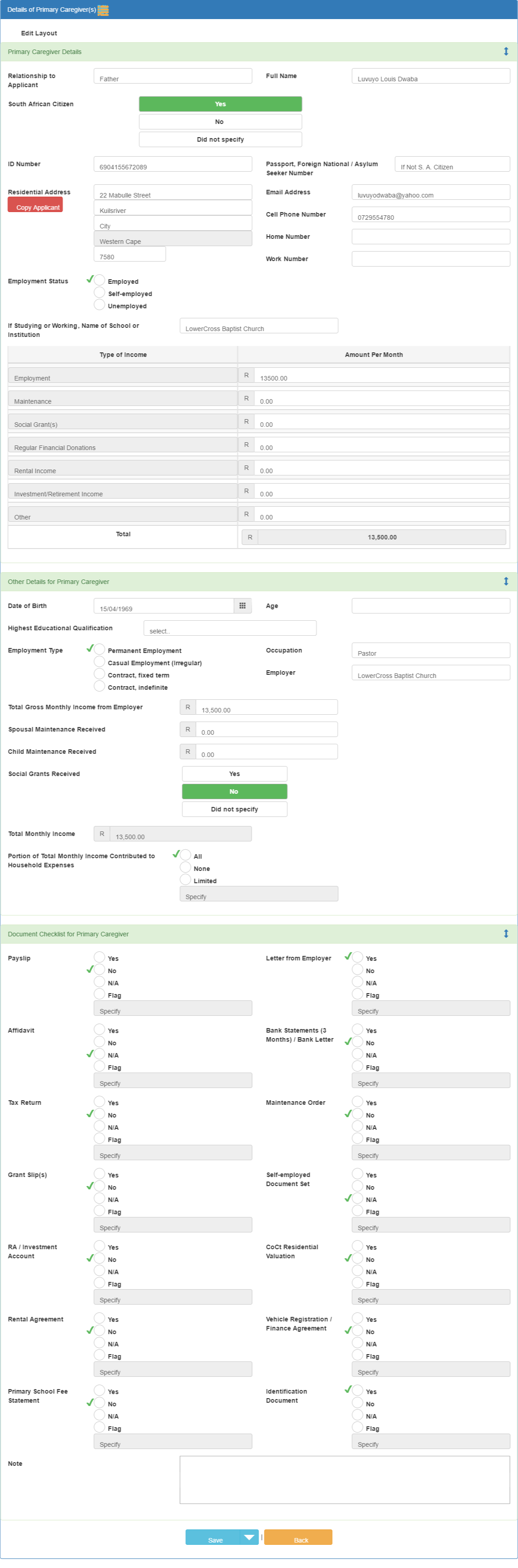Screen dimensions: 518x1568
Task: Choose Unemployed employment status
Action: [100, 304]
